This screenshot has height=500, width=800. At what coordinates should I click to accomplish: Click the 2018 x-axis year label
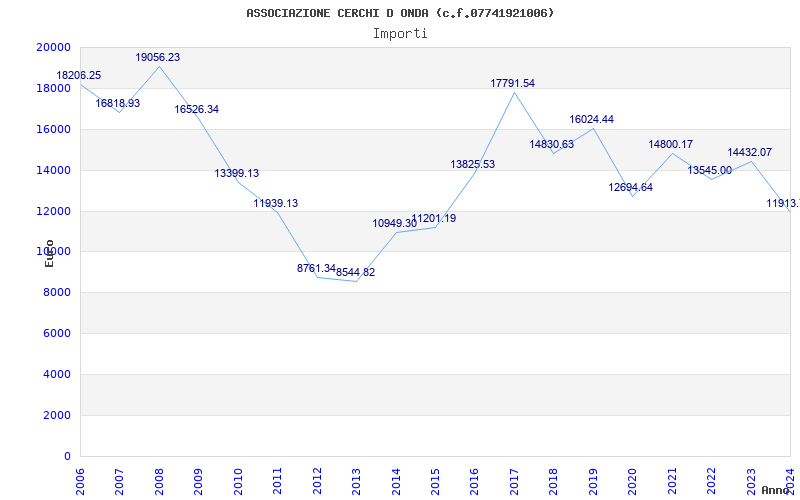(x=554, y=481)
